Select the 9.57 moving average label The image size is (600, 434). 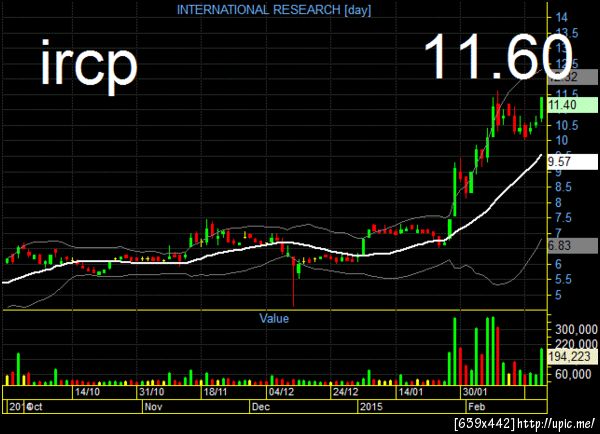pos(572,162)
